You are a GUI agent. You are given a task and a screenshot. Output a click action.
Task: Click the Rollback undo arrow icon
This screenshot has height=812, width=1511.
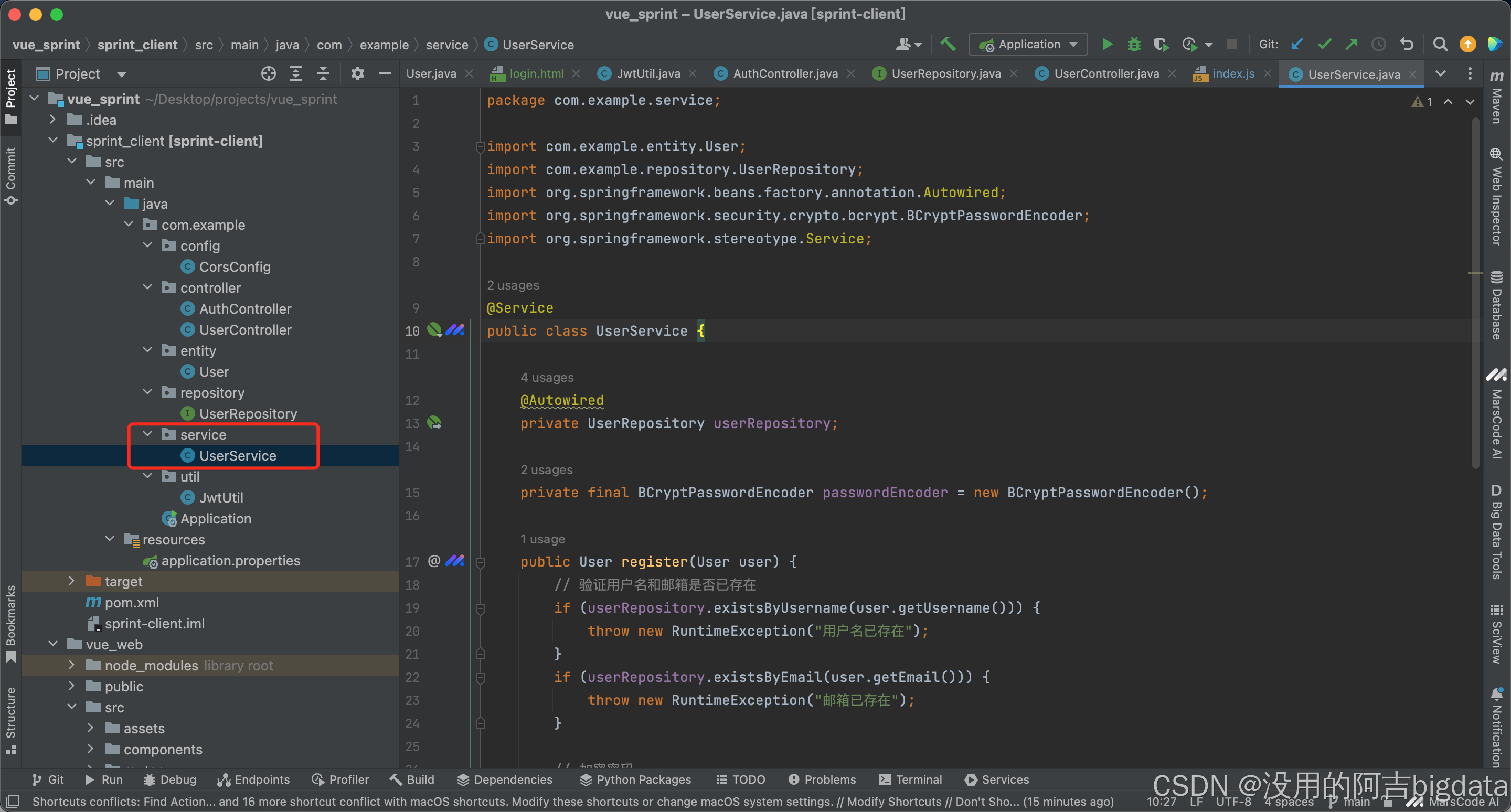point(1407,45)
